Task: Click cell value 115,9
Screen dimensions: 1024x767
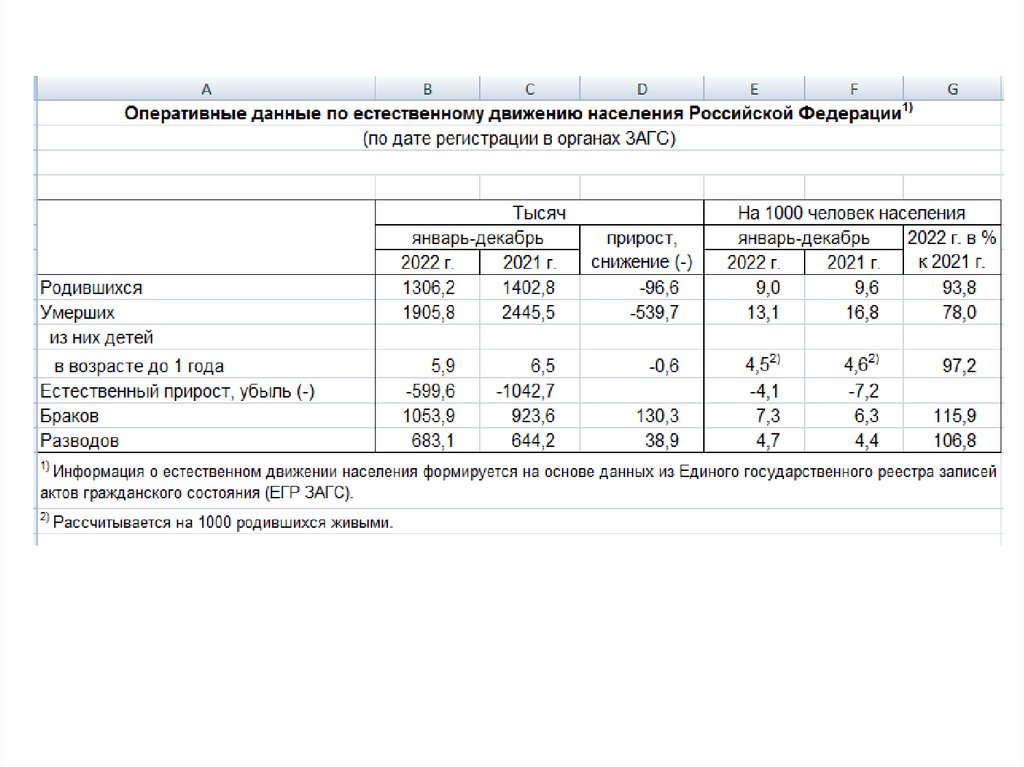Action: 955,416
